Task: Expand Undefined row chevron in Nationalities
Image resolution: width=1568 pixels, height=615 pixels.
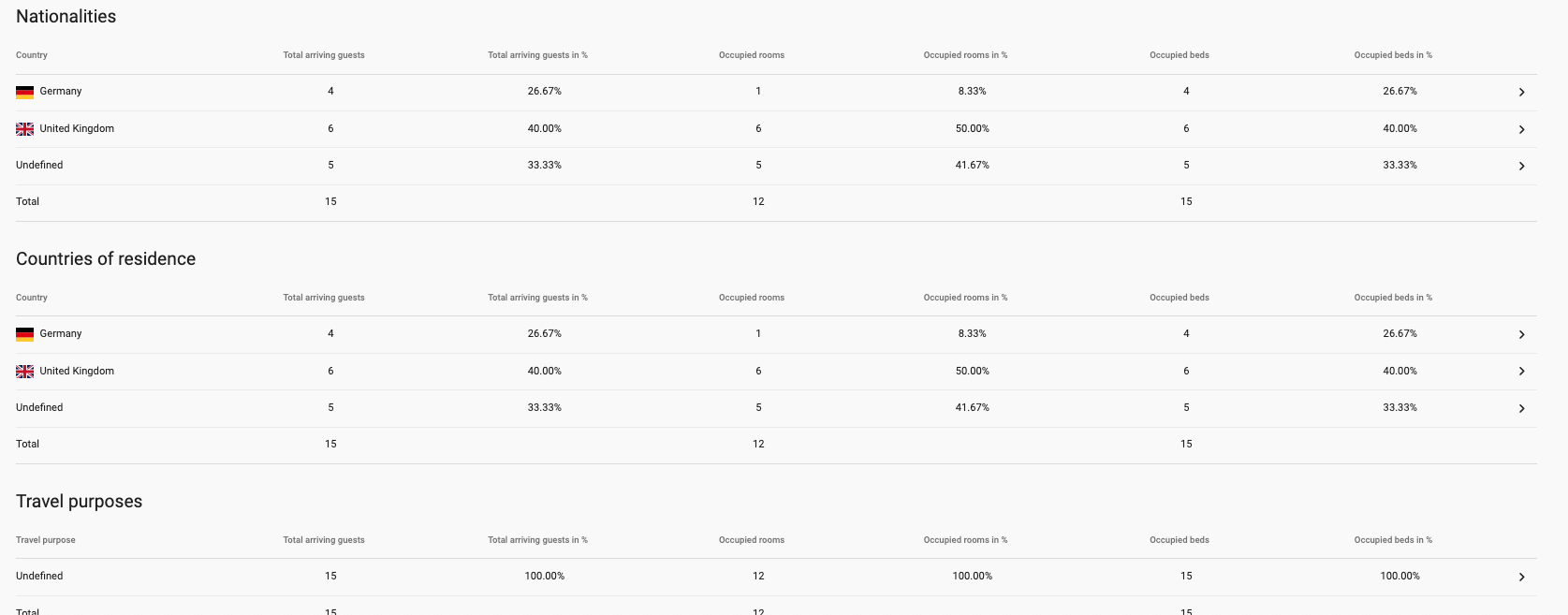Action: pos(1521,166)
